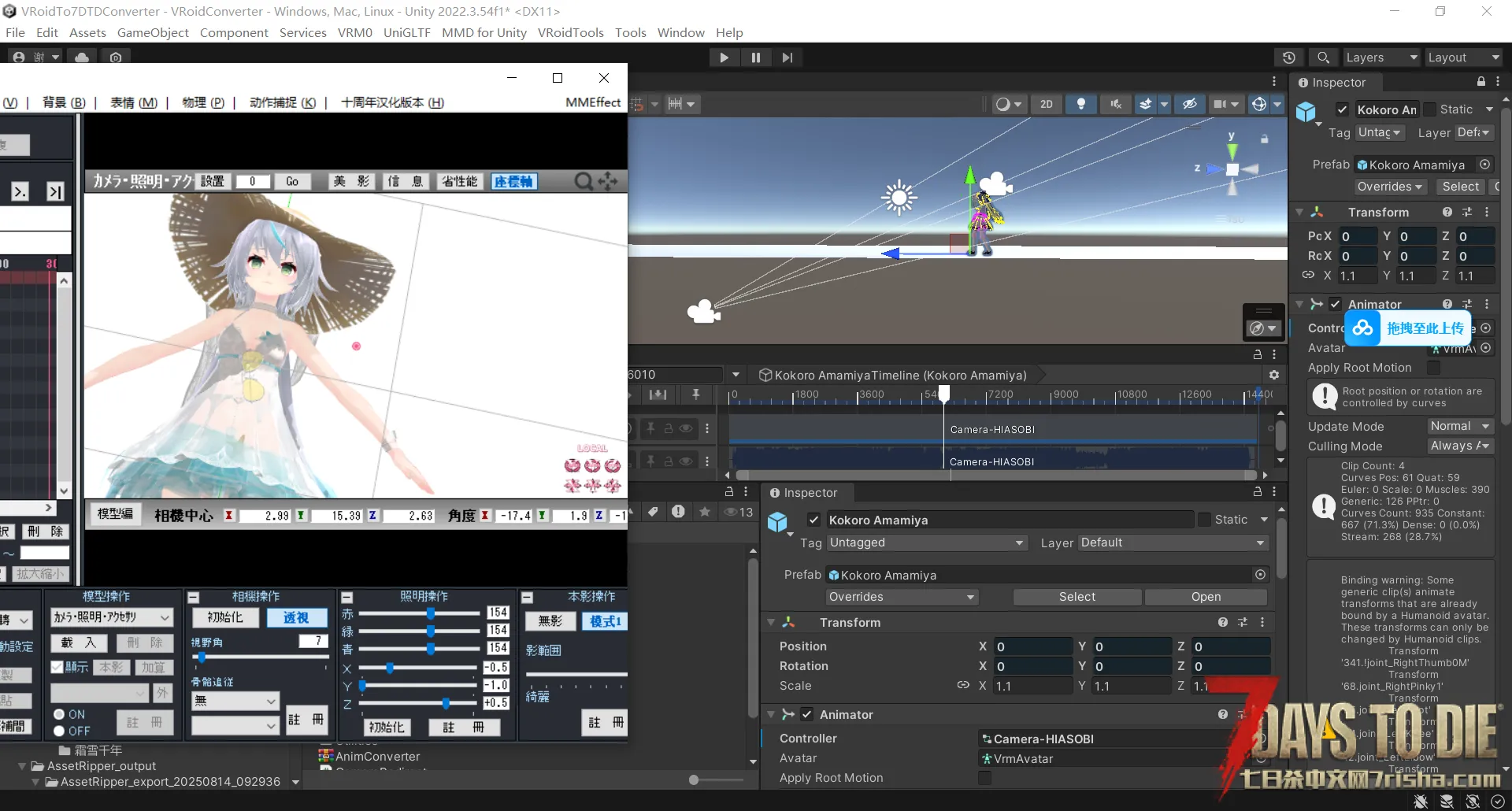The image size is (1512, 811).
Task: Toggle the Animator enabled checkbox in lower Inspector
Action: click(806, 714)
